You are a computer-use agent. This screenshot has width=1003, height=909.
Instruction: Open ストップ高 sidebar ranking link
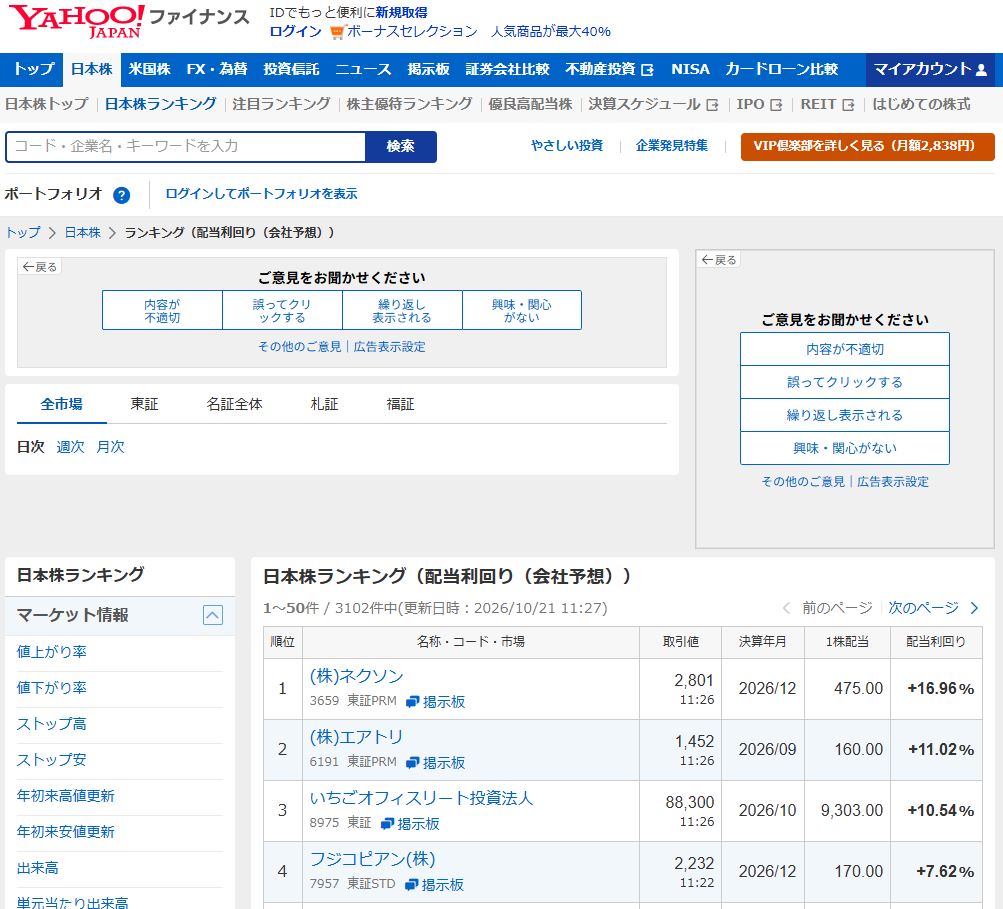pyautogui.click(x=51, y=724)
